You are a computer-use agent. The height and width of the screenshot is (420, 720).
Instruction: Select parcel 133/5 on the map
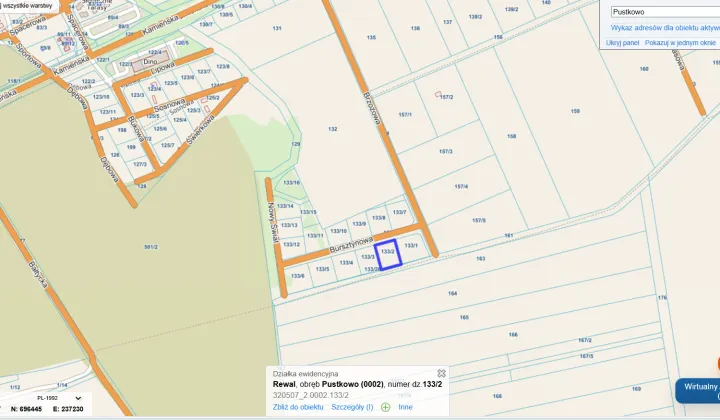tap(322, 269)
